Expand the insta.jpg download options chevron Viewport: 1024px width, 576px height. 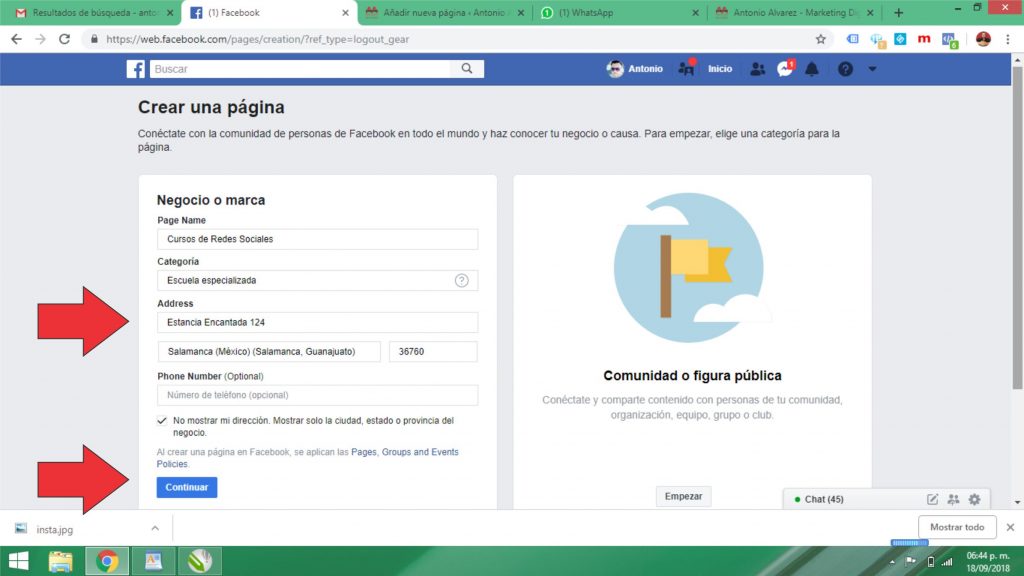pos(155,528)
